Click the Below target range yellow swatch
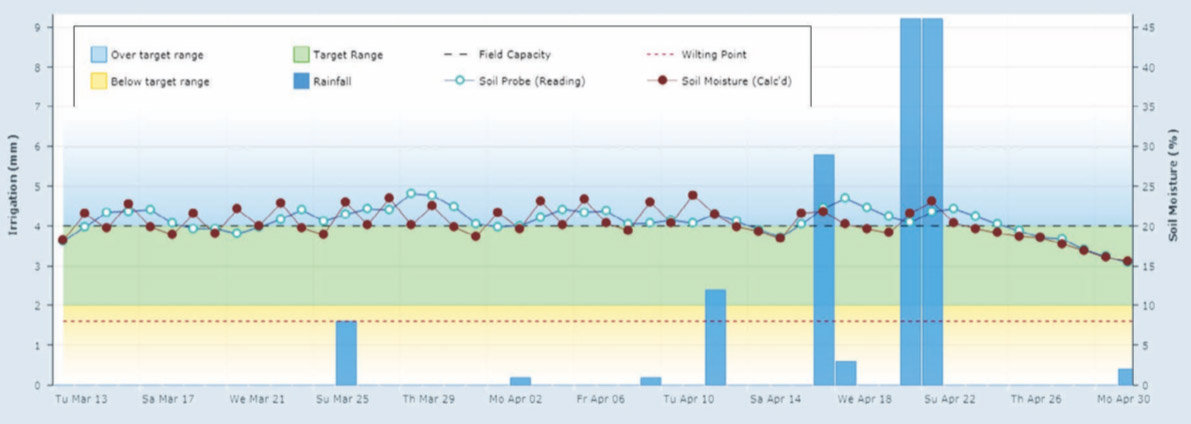The image size is (1191, 424). pyautogui.click(x=99, y=82)
